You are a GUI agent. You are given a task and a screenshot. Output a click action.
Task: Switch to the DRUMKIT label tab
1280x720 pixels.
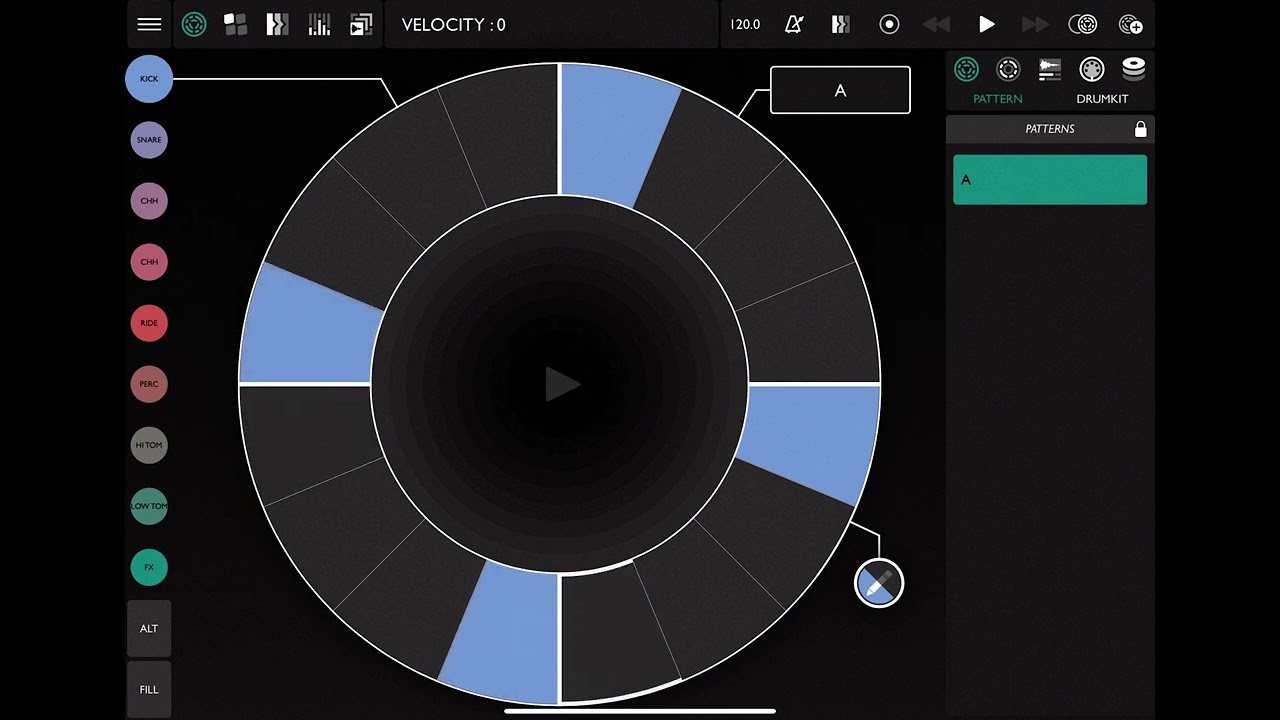[1102, 99]
